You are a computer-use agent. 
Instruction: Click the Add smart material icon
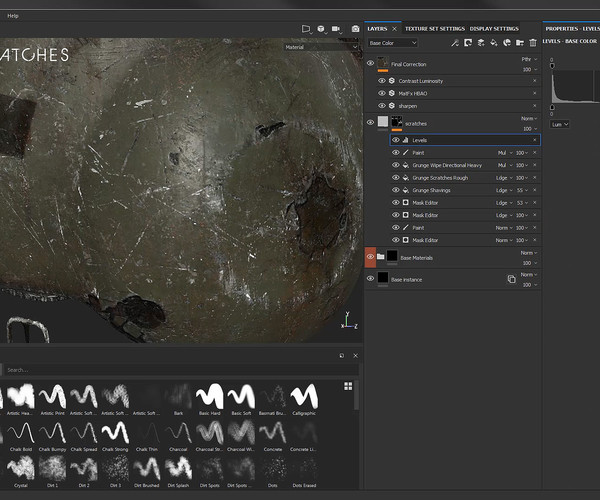(x=507, y=43)
